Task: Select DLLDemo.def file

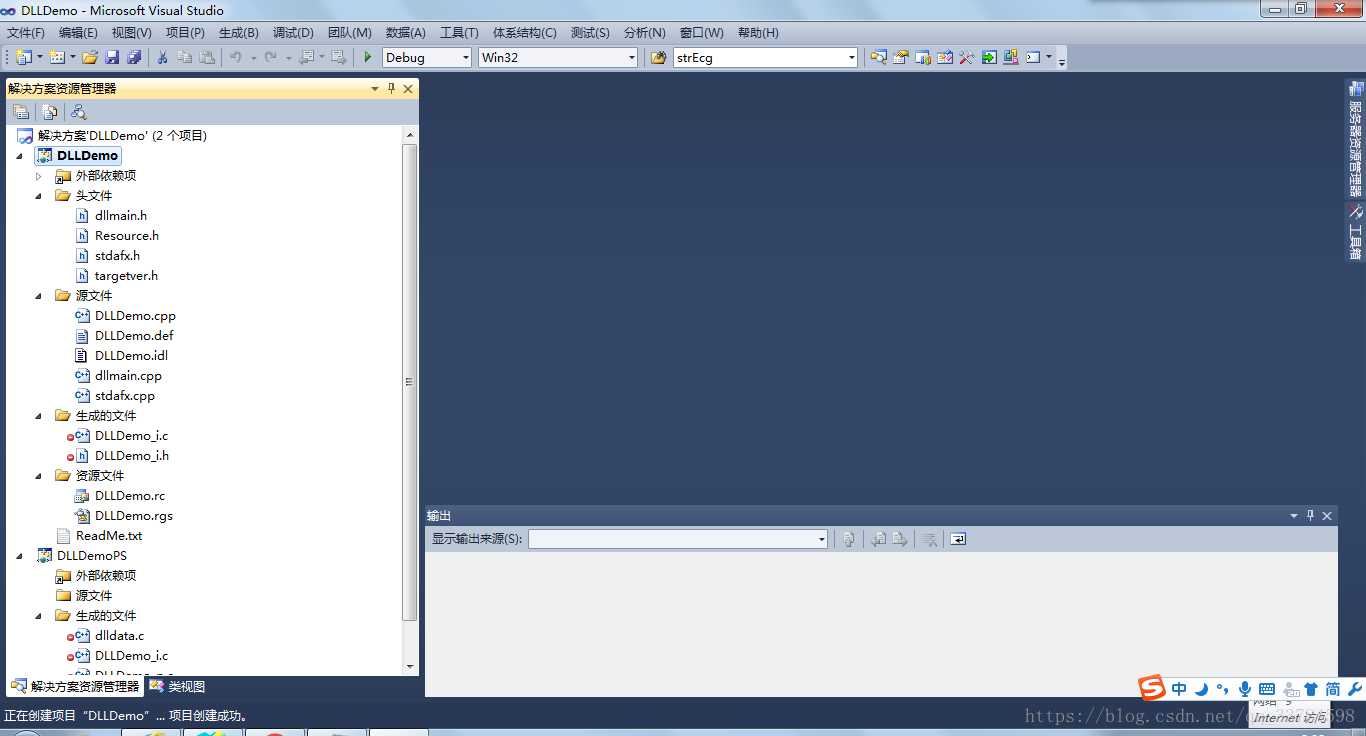Action: 134,336
